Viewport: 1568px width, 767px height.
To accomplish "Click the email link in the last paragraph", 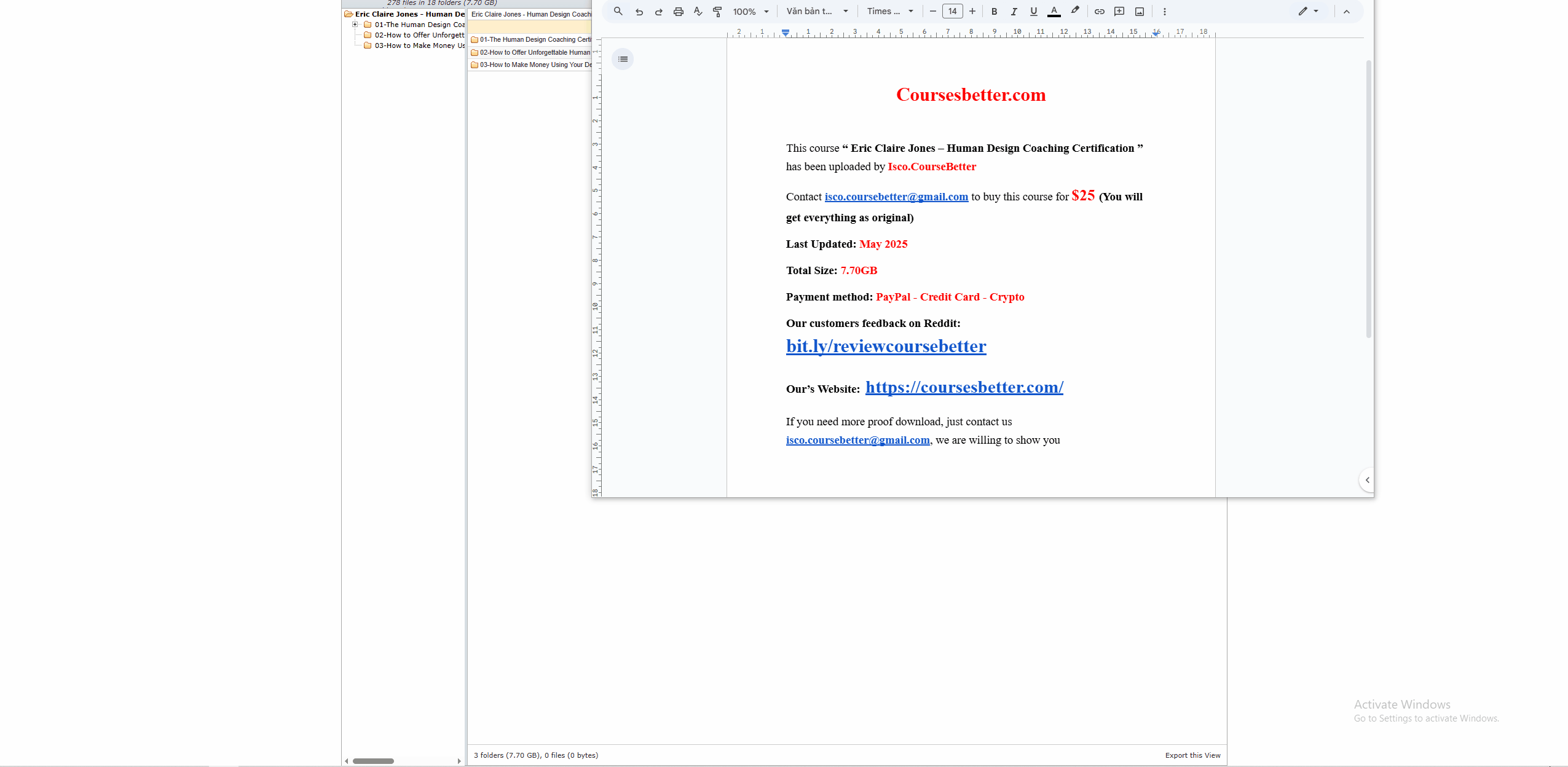I will tap(857, 440).
